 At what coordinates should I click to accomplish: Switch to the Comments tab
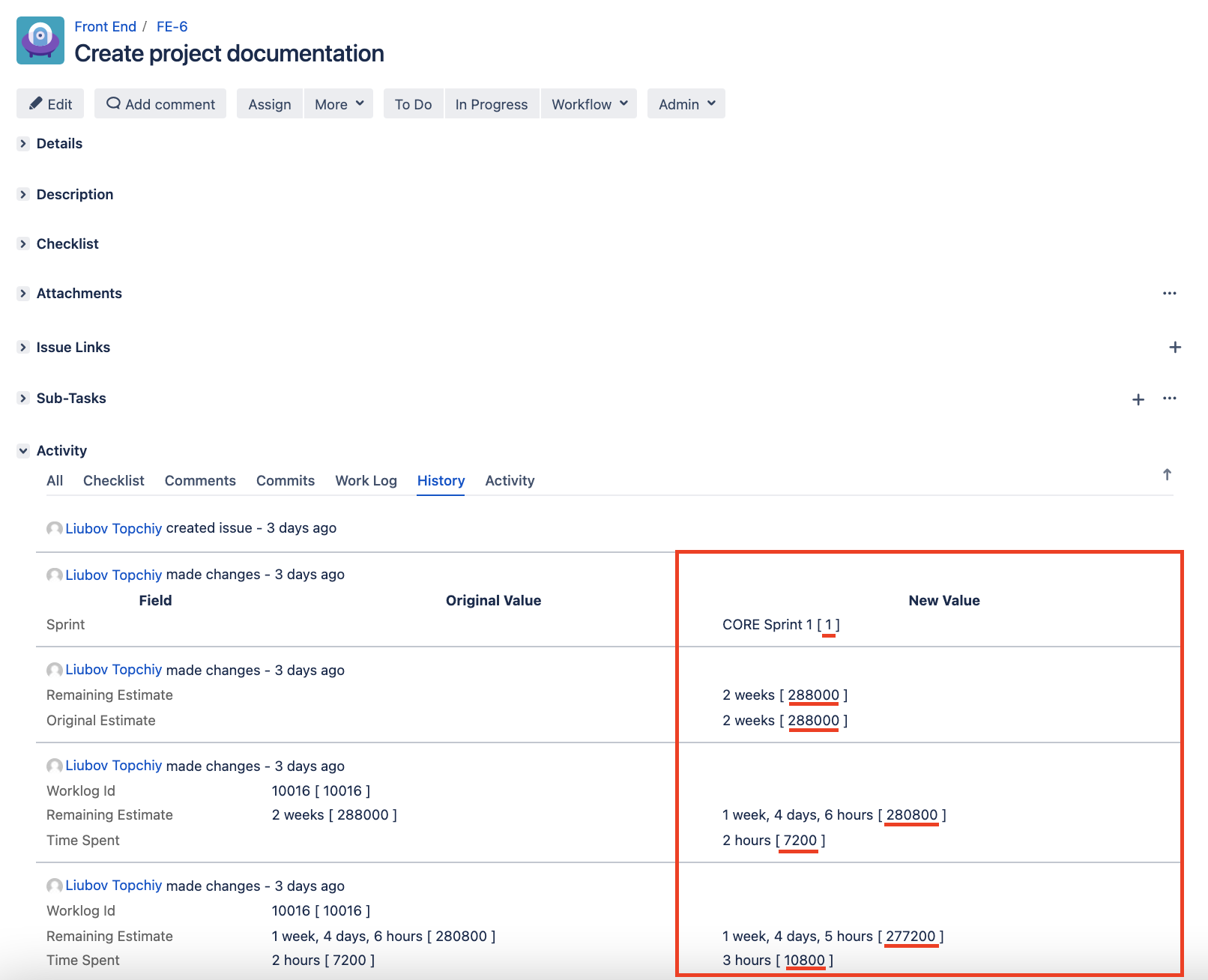[x=200, y=480]
